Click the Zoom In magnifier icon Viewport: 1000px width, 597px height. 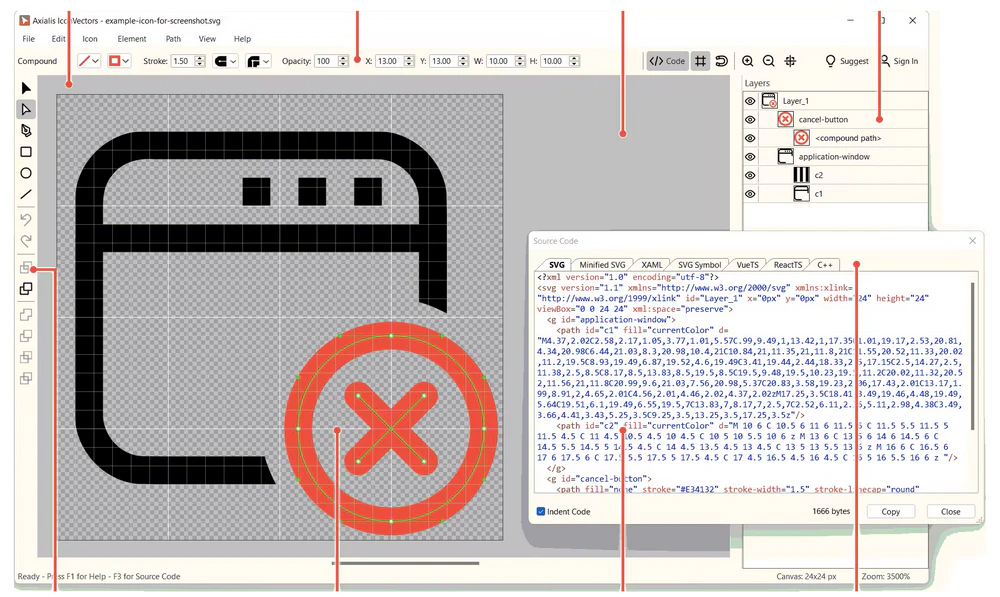pos(748,61)
